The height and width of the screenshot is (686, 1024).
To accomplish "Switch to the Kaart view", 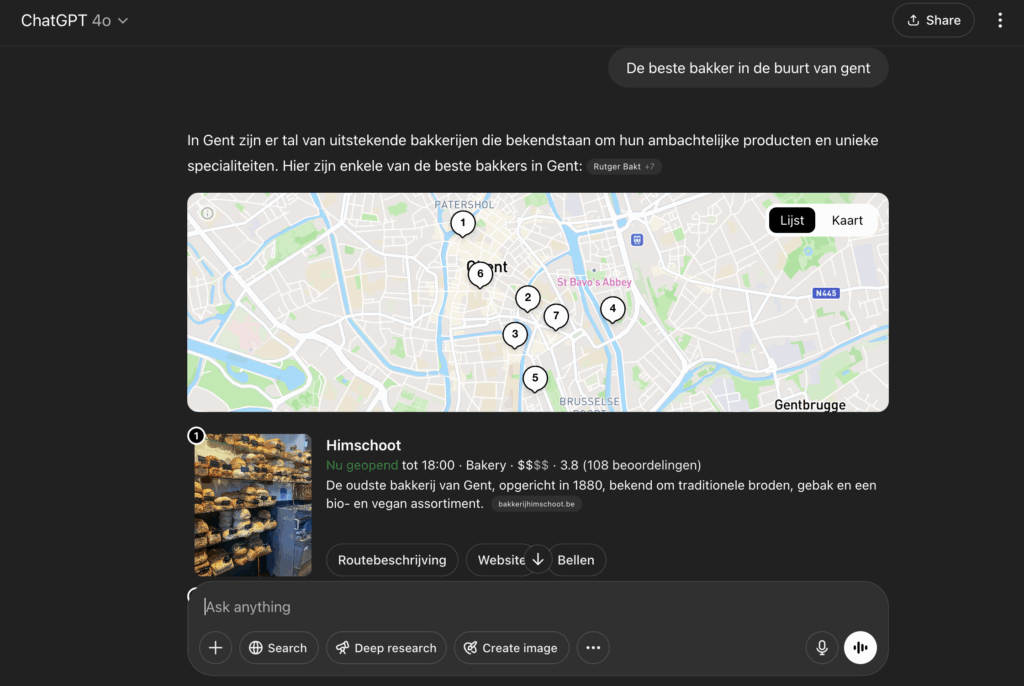I will point(847,220).
